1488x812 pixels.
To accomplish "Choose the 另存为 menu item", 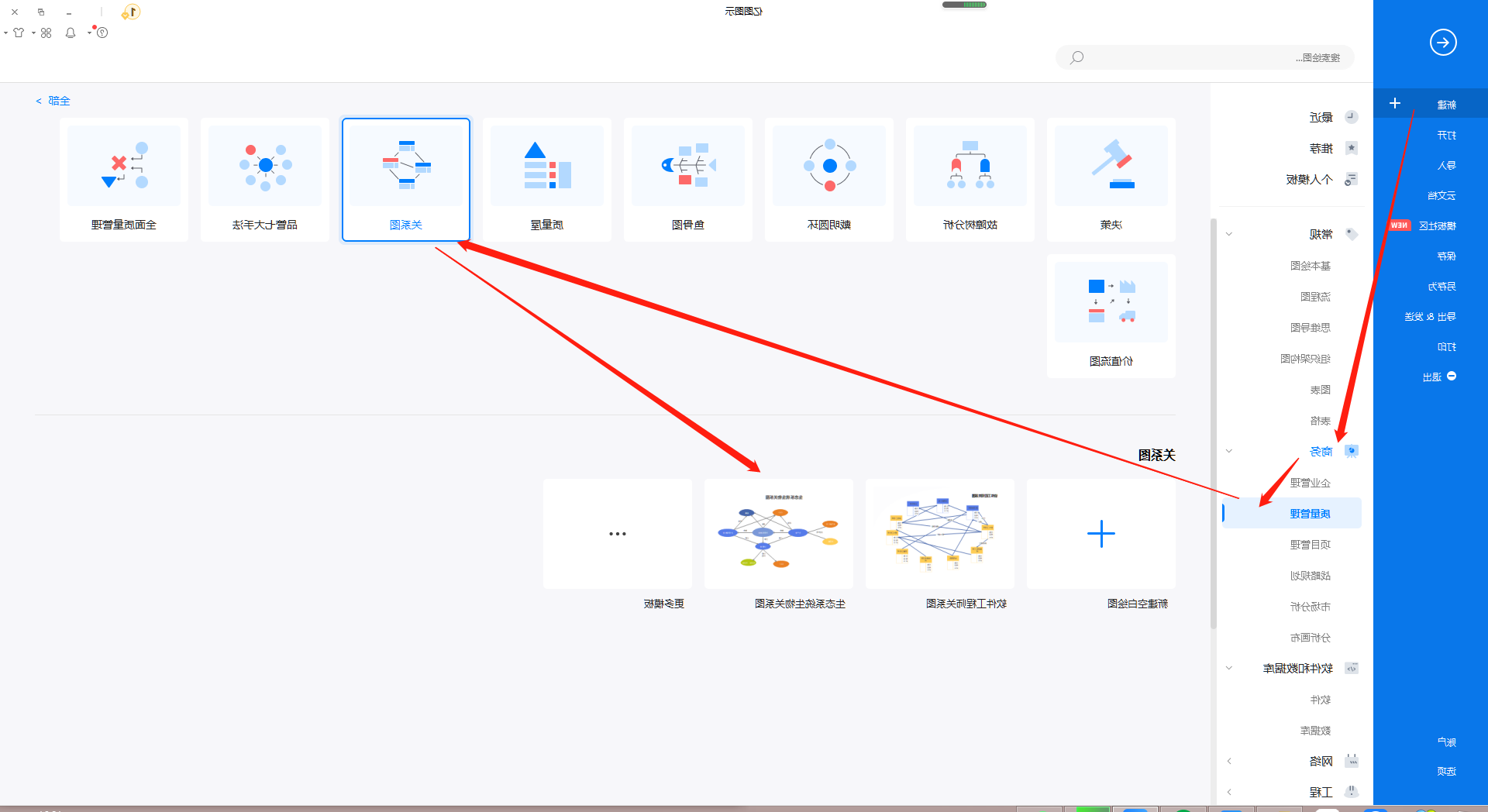I will [x=1441, y=287].
